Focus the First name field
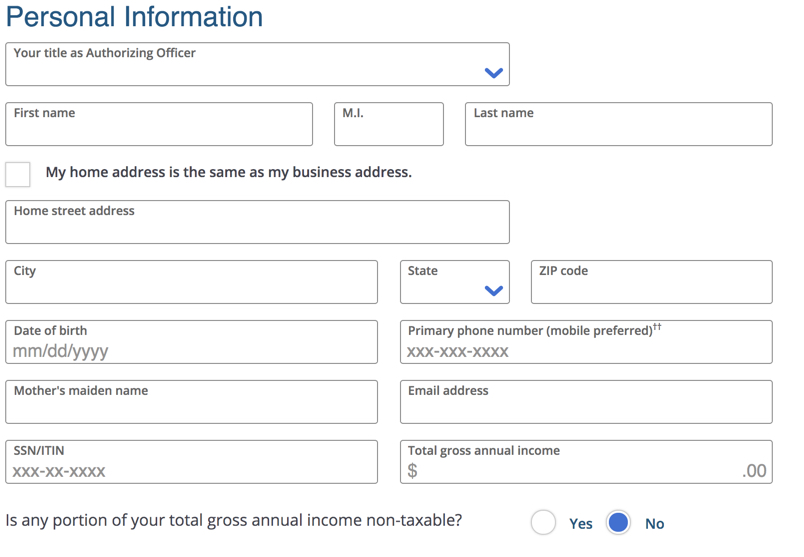804x557 pixels. (x=159, y=124)
